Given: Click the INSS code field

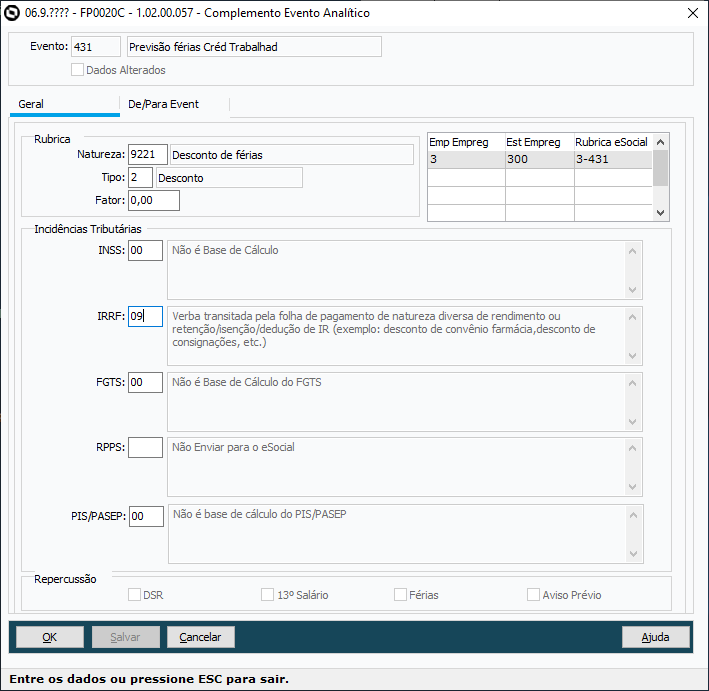Looking at the screenshot, I should (x=145, y=251).
